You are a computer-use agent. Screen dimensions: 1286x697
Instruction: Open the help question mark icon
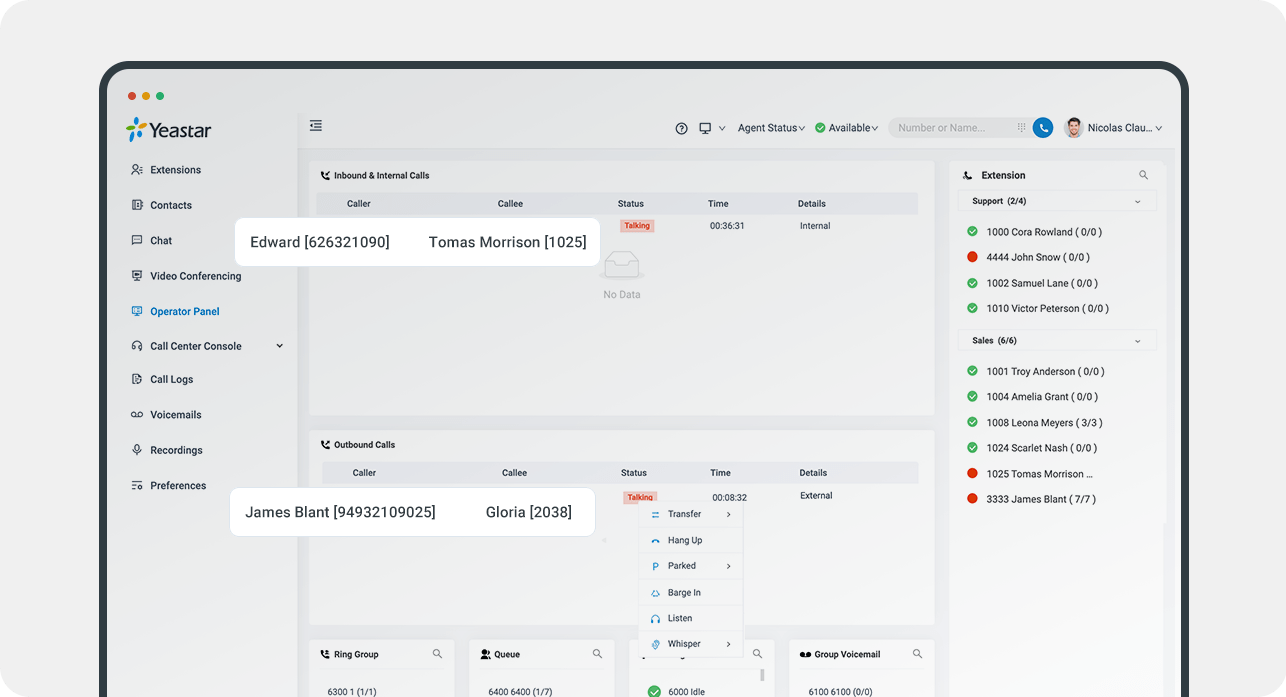point(682,128)
